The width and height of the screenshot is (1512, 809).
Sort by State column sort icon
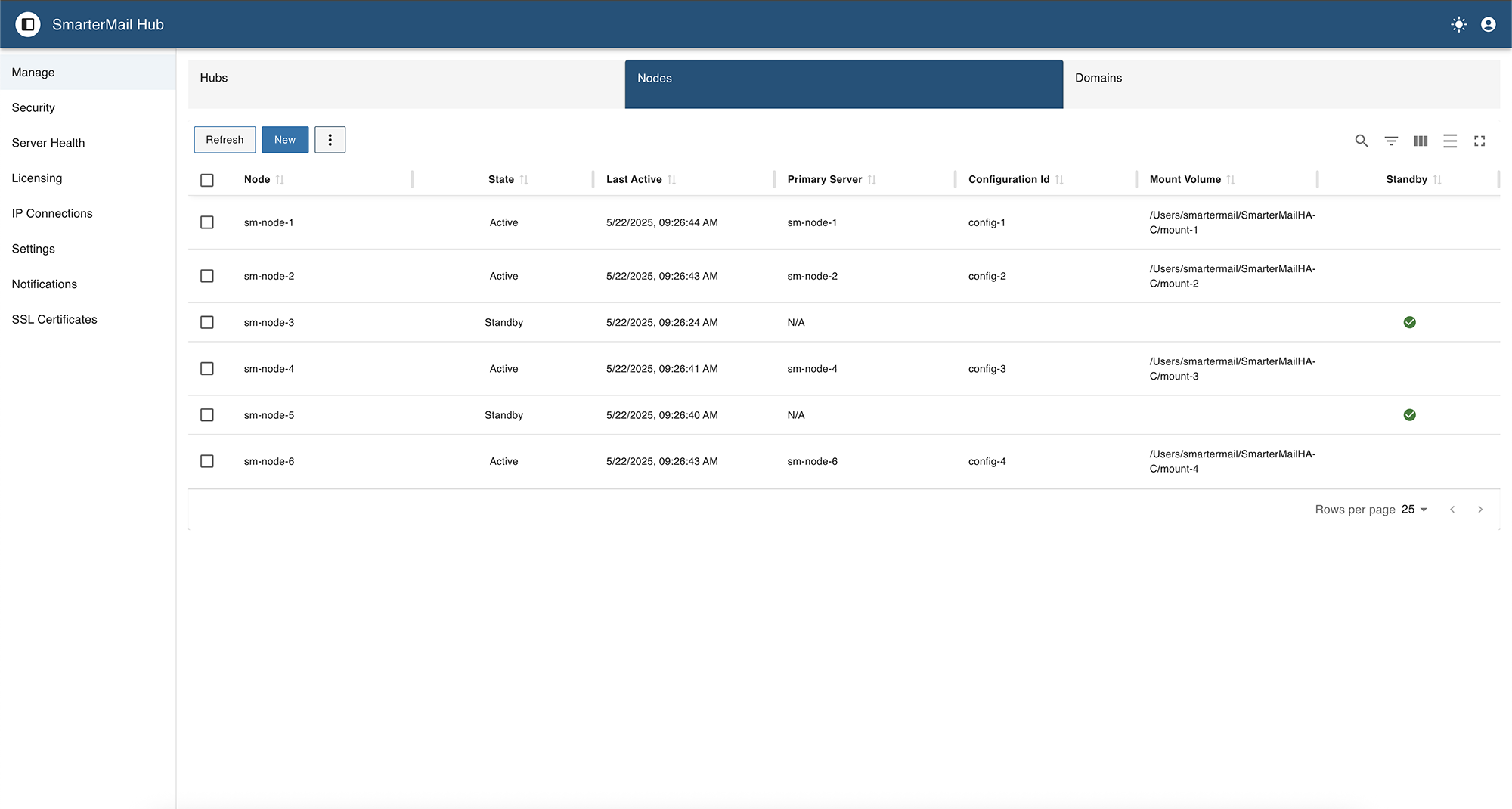(x=525, y=180)
